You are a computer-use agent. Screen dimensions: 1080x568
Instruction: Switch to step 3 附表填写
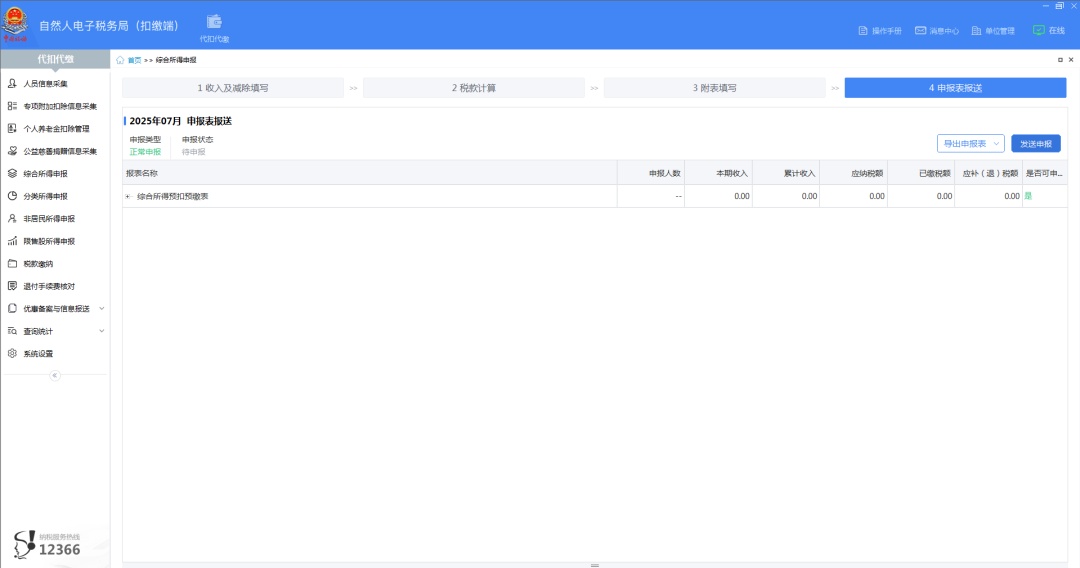[x=714, y=88]
